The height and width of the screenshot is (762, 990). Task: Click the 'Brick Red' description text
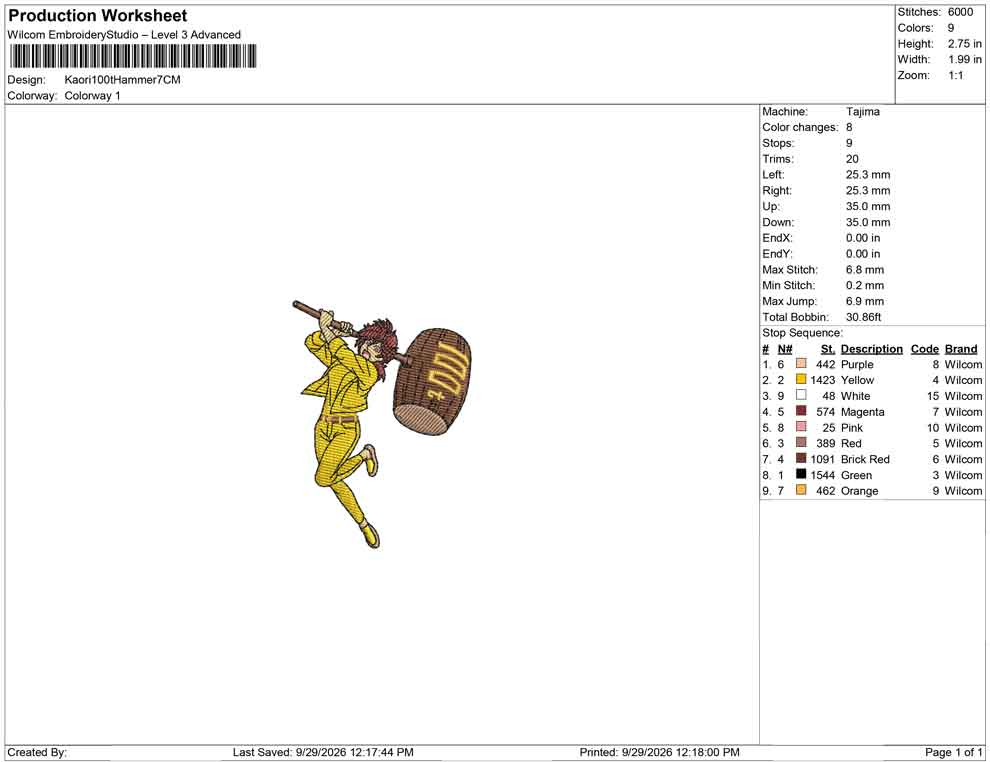pyautogui.click(x=865, y=459)
